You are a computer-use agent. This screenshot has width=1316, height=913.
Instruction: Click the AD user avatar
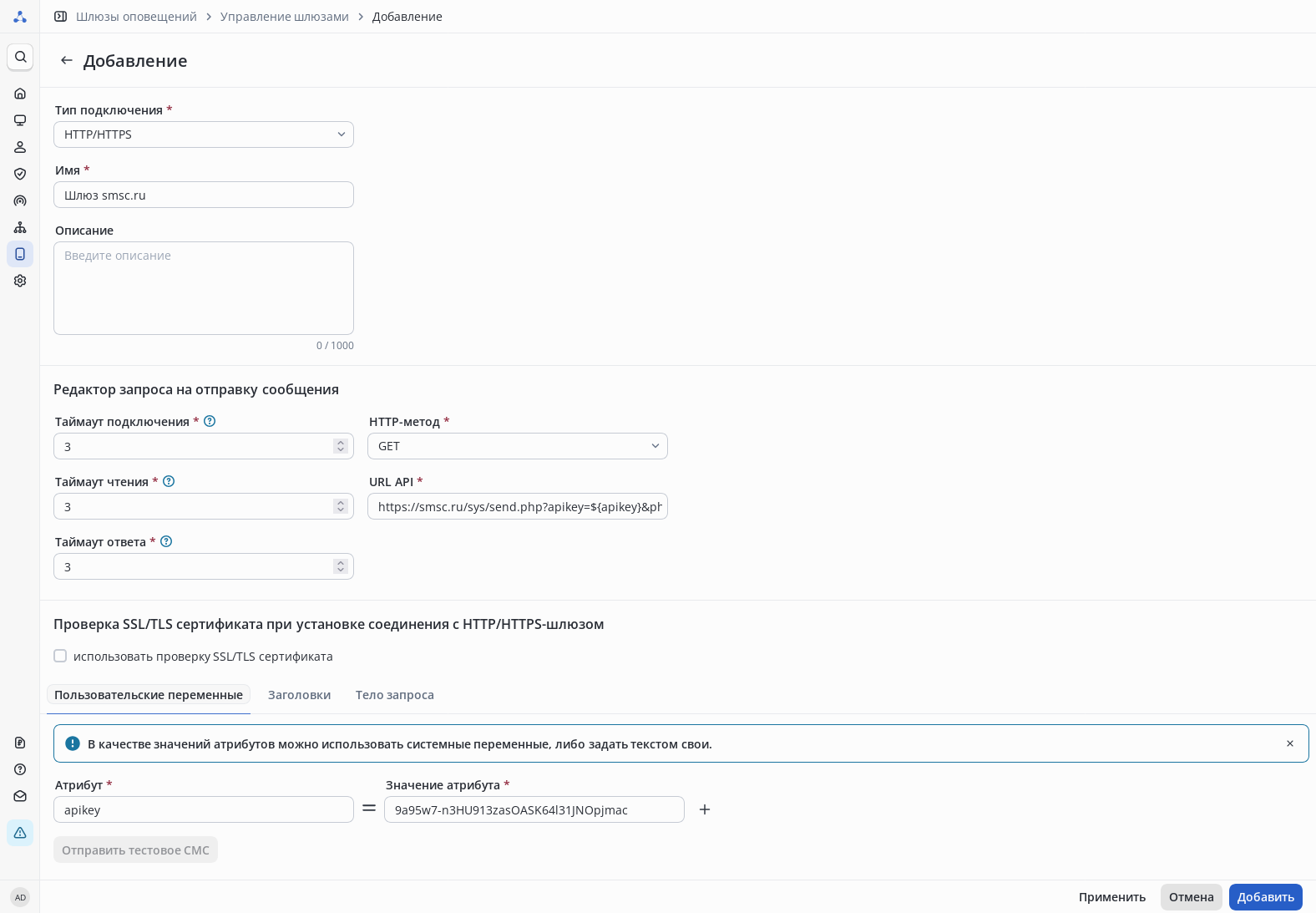point(20,897)
